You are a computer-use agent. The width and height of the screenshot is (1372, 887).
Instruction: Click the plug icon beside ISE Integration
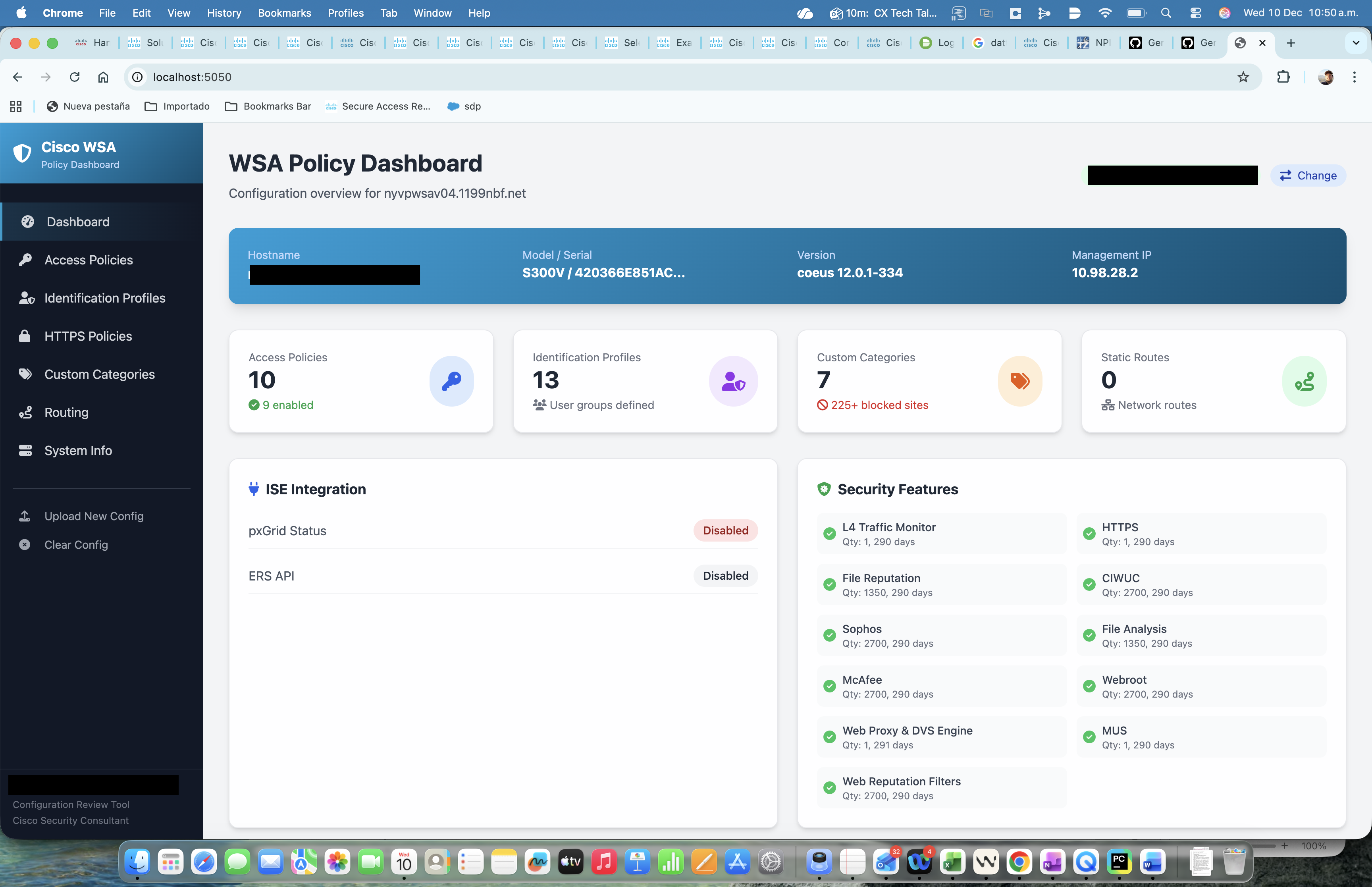tap(253, 489)
